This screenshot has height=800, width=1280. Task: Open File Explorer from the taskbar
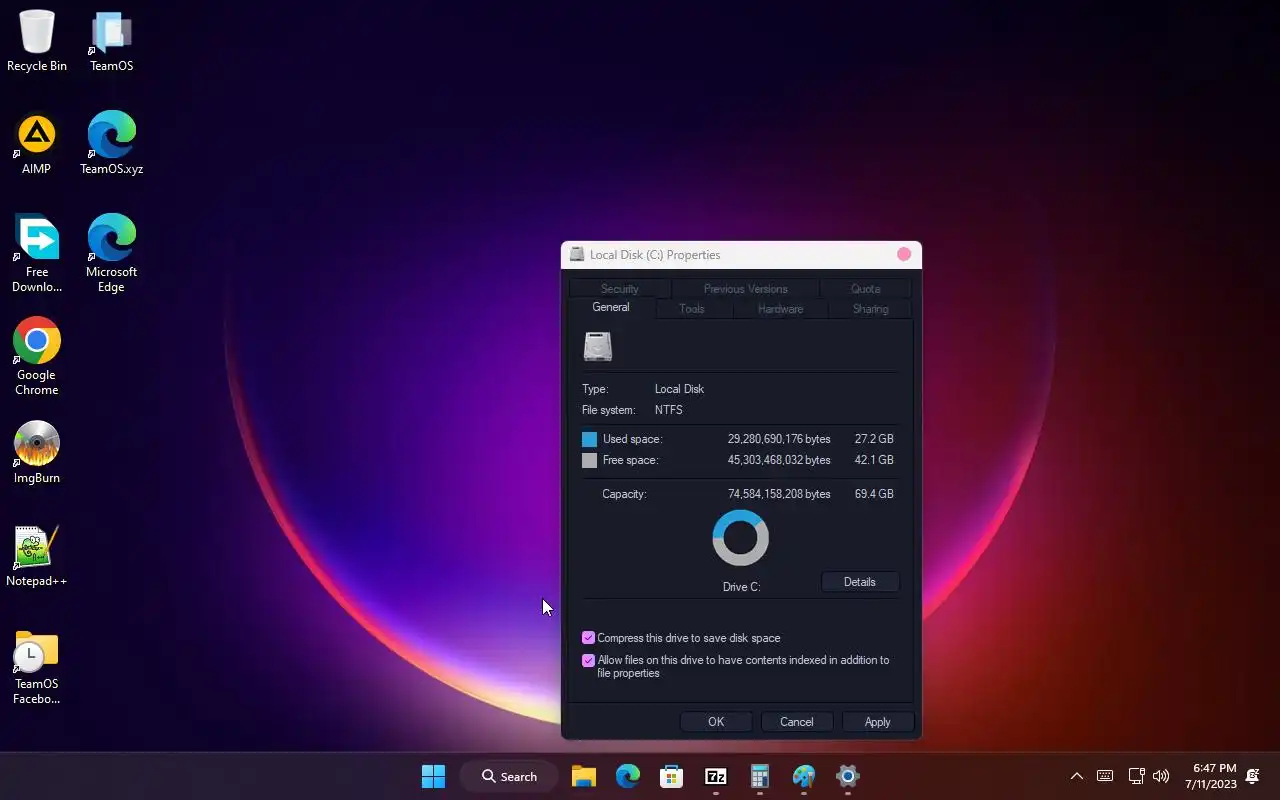(x=584, y=776)
